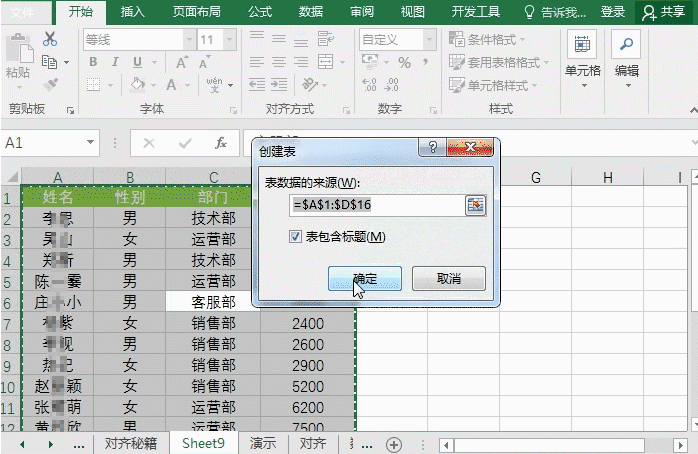The width and height of the screenshot is (698, 454).
Task: Click the Copy icon in clipboard group
Action: [x=49, y=62]
